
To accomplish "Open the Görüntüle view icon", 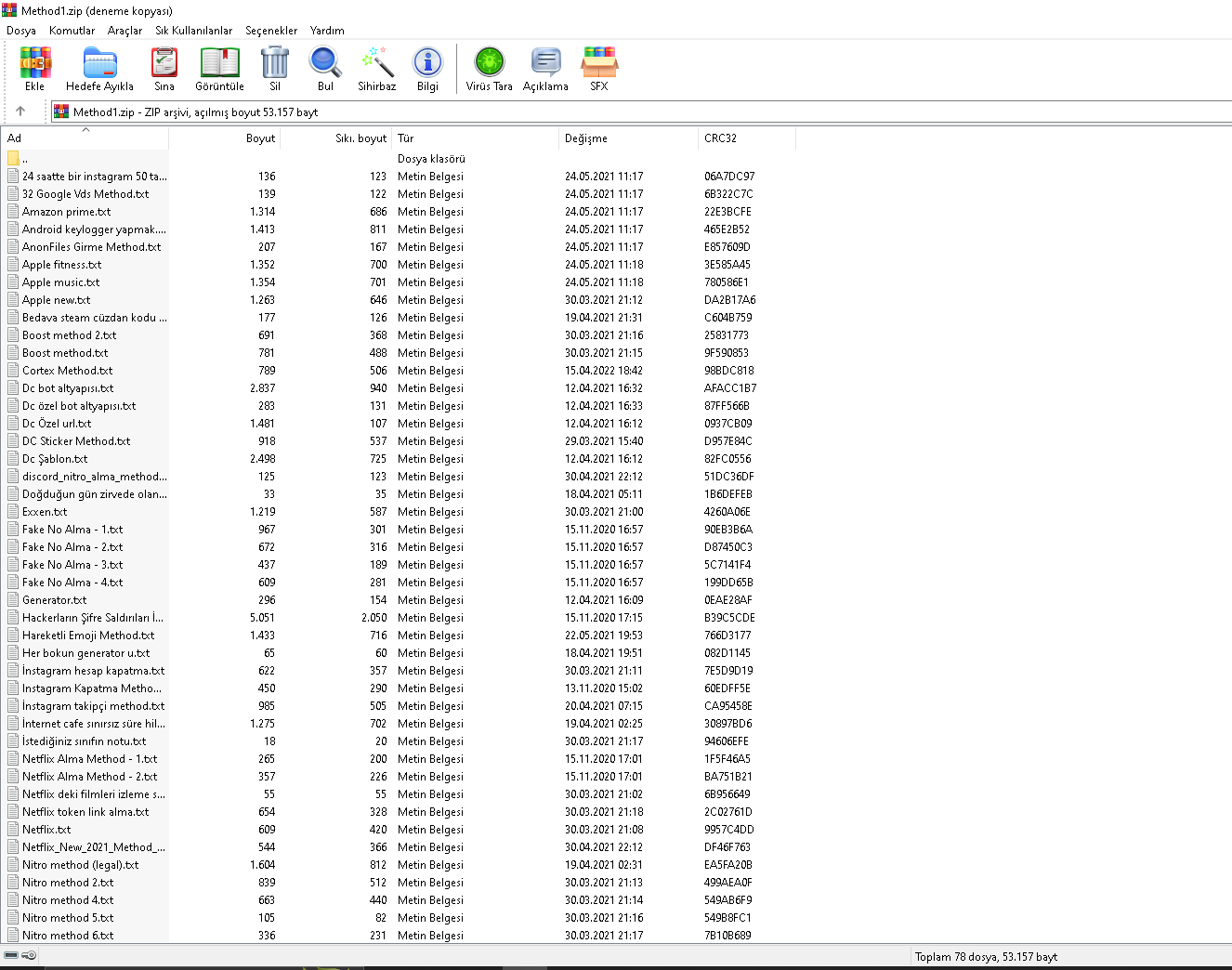I will 219,63.
